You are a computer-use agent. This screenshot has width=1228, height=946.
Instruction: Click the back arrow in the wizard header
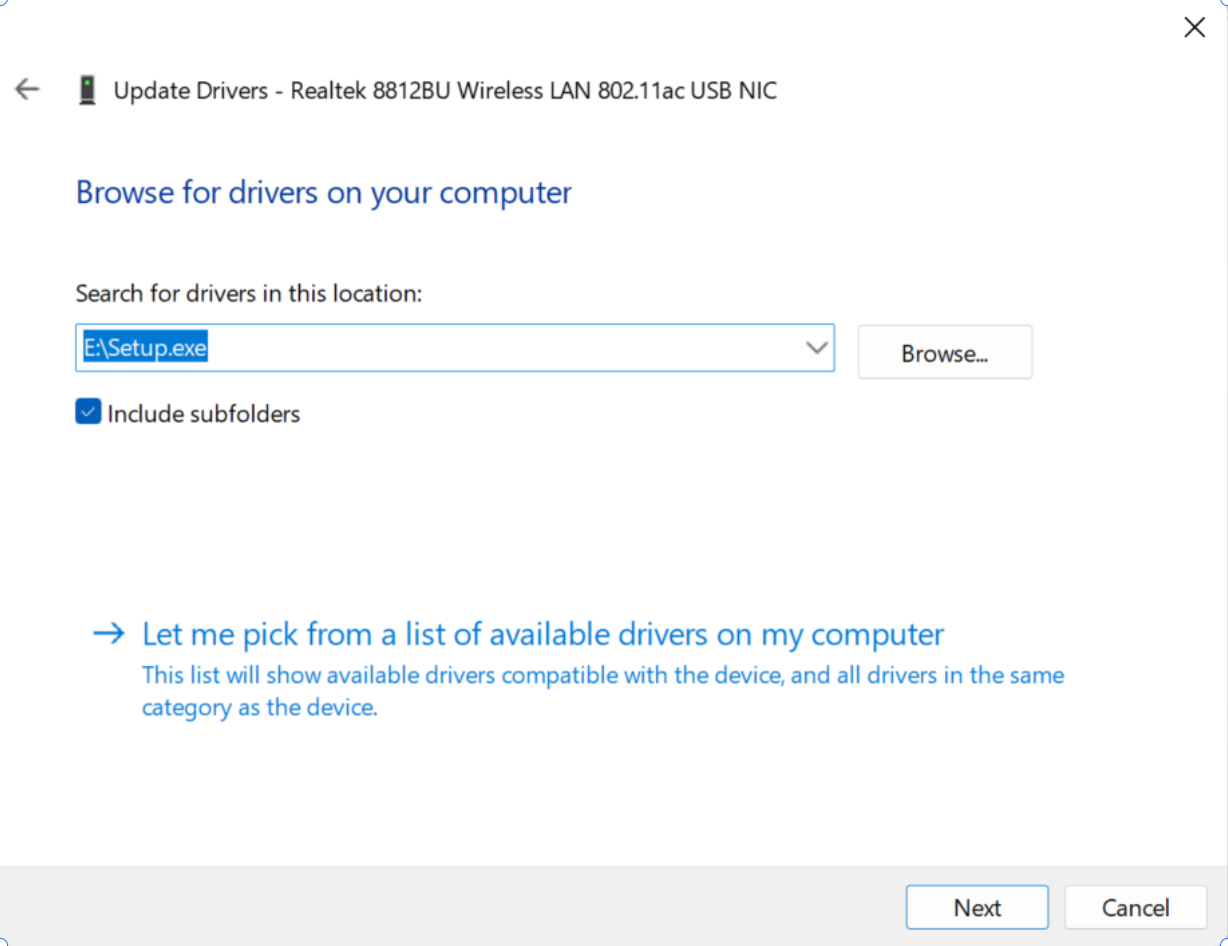tap(27, 90)
